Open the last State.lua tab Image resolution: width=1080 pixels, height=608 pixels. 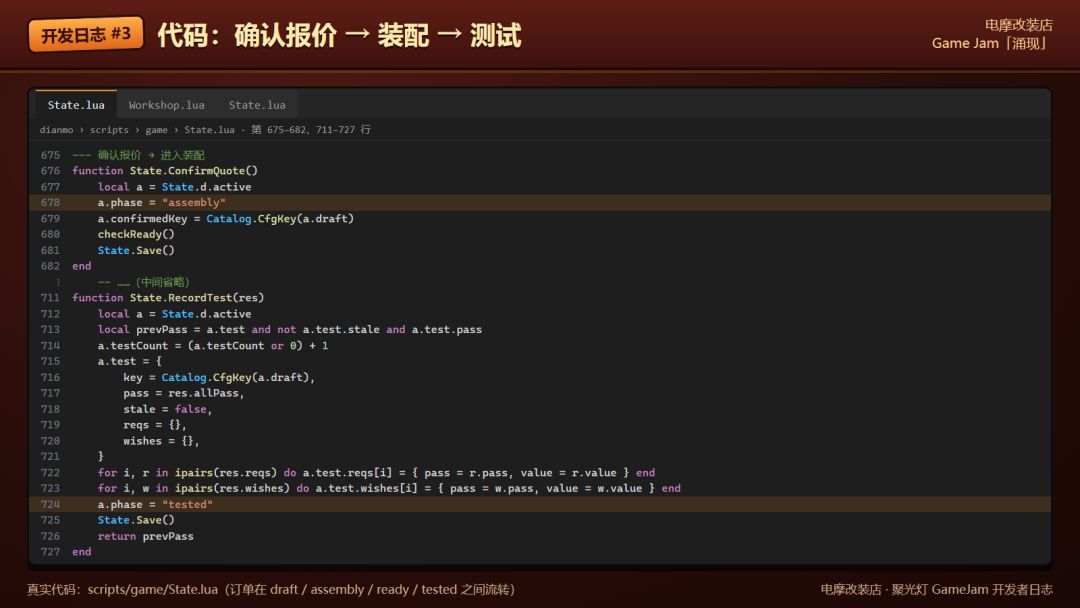pos(257,105)
